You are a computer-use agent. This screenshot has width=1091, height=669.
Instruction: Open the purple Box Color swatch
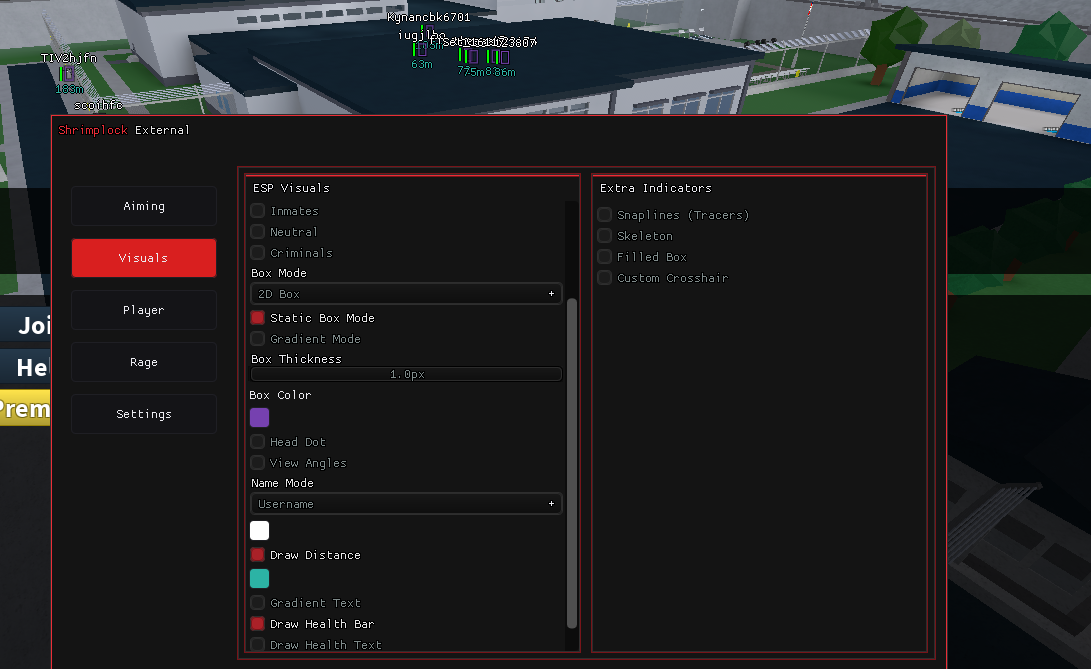pos(260,417)
